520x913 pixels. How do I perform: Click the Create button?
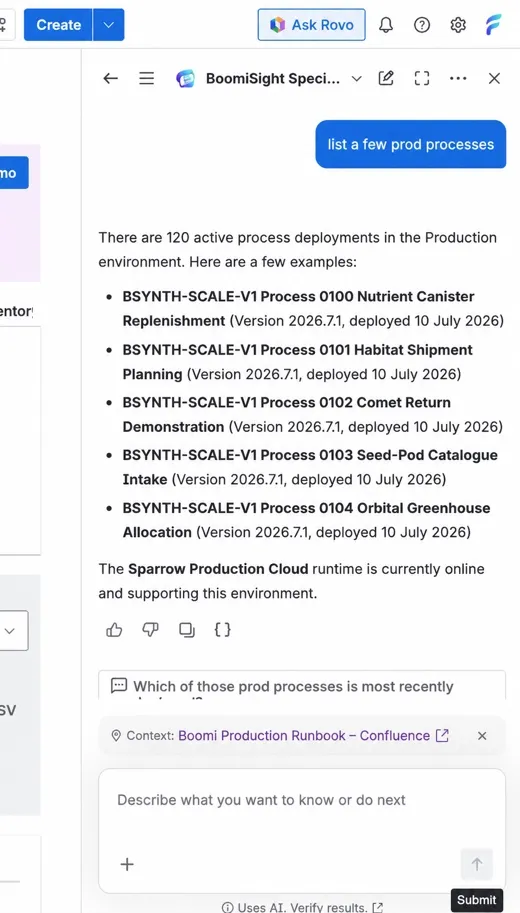coord(58,24)
